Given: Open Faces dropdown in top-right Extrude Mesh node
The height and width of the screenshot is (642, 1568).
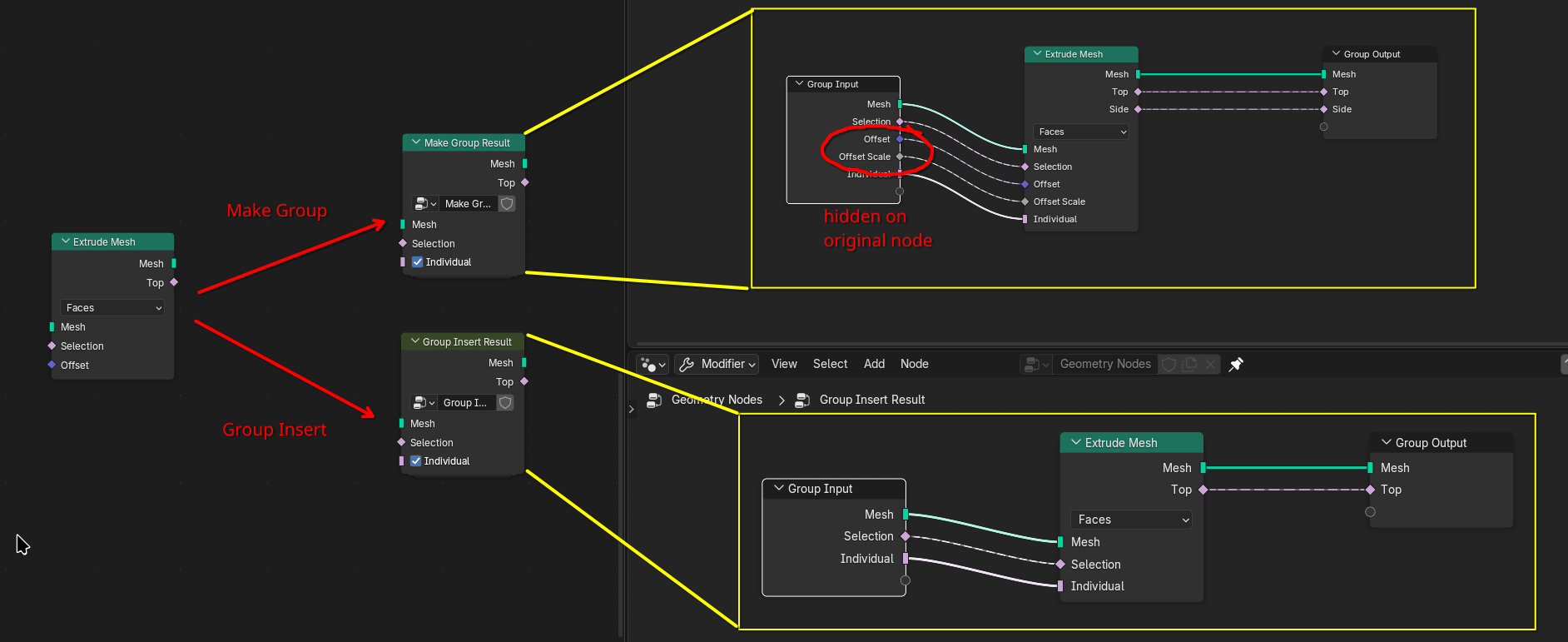Looking at the screenshot, I should pos(1081,132).
